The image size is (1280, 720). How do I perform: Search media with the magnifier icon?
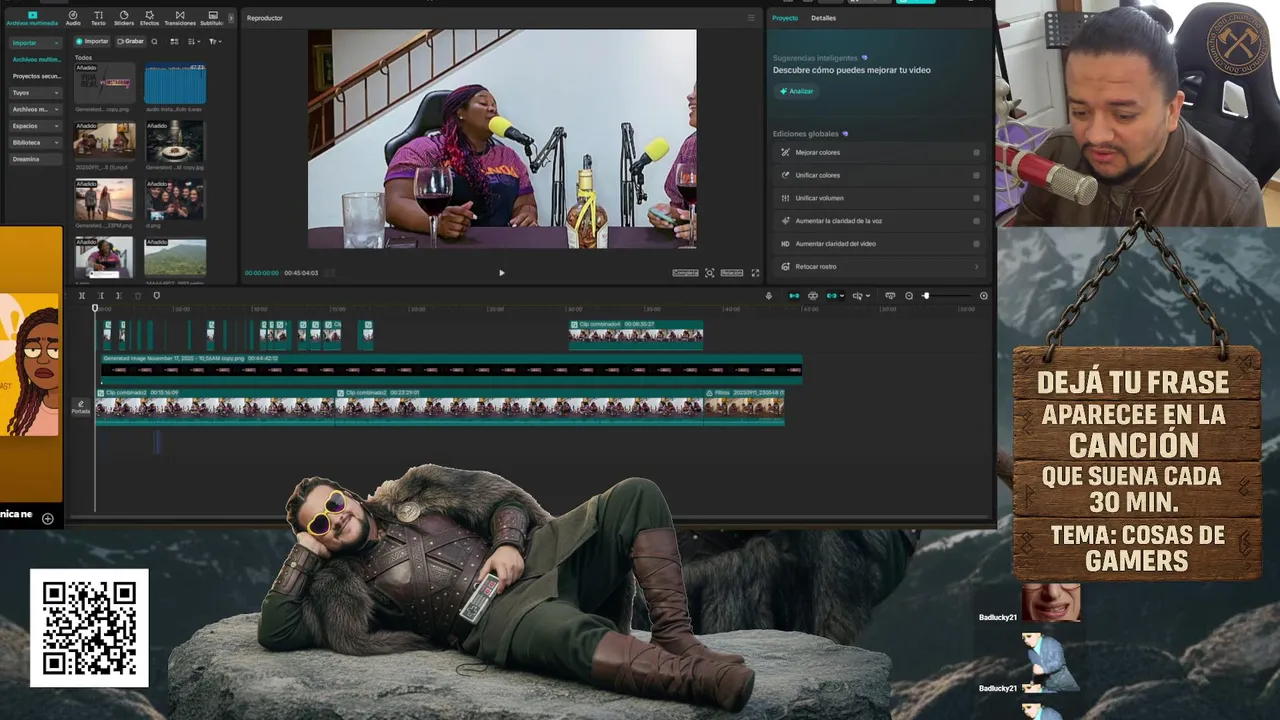(154, 41)
